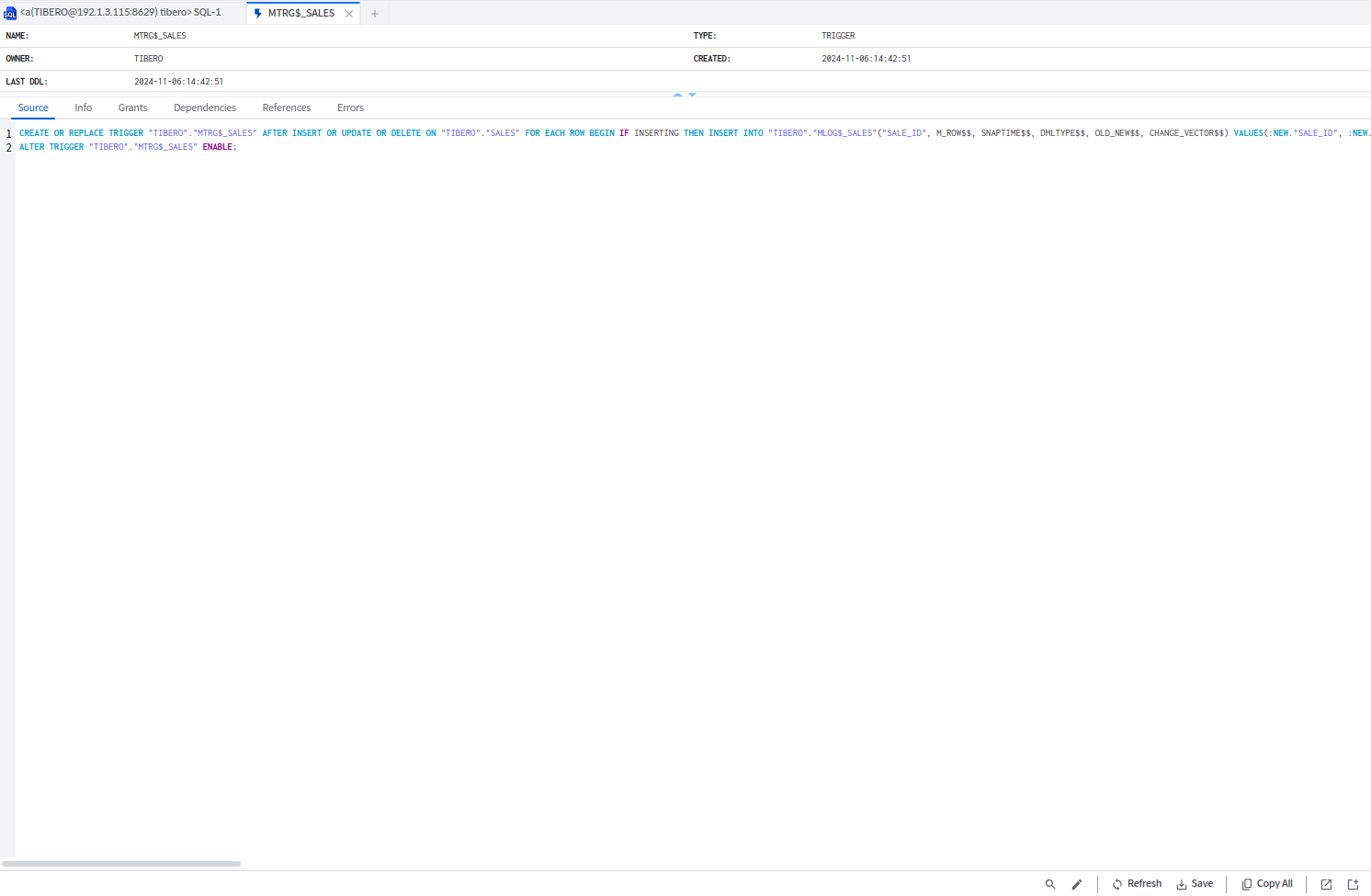Click the lightning trigger icon on MTRG$_SALES tab

pyautogui.click(x=258, y=14)
